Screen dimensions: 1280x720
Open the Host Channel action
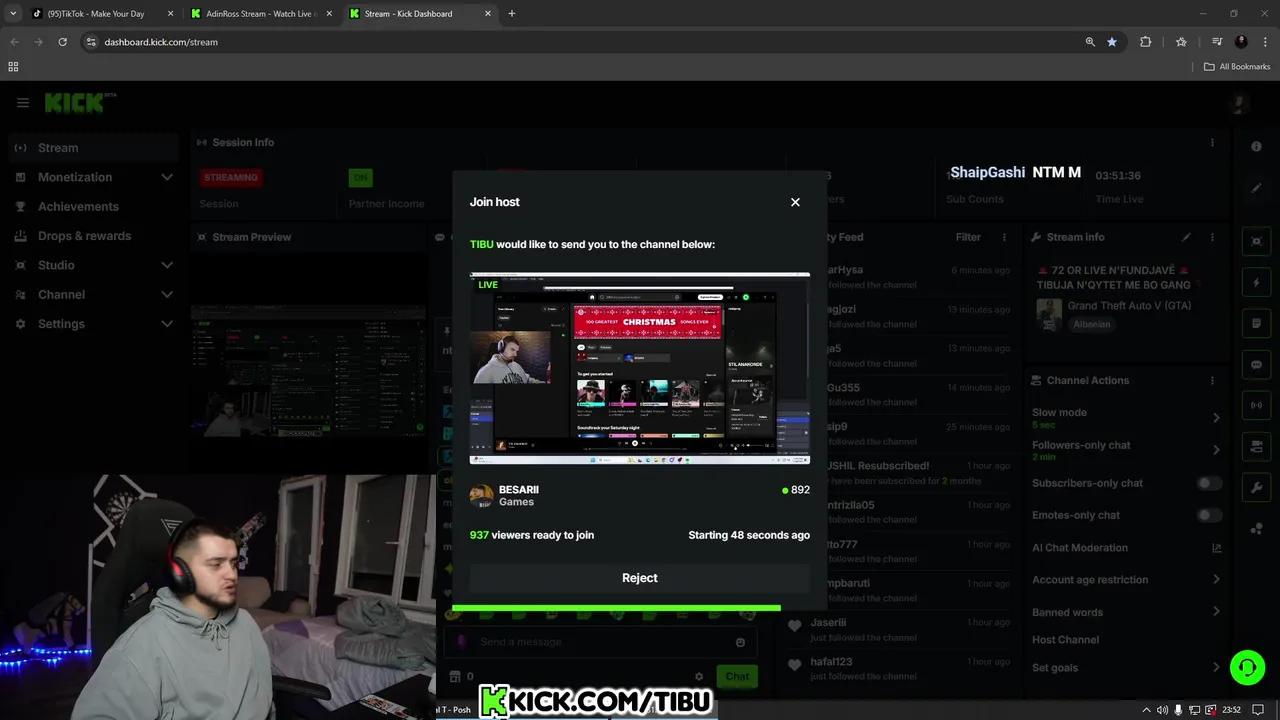click(x=1064, y=639)
